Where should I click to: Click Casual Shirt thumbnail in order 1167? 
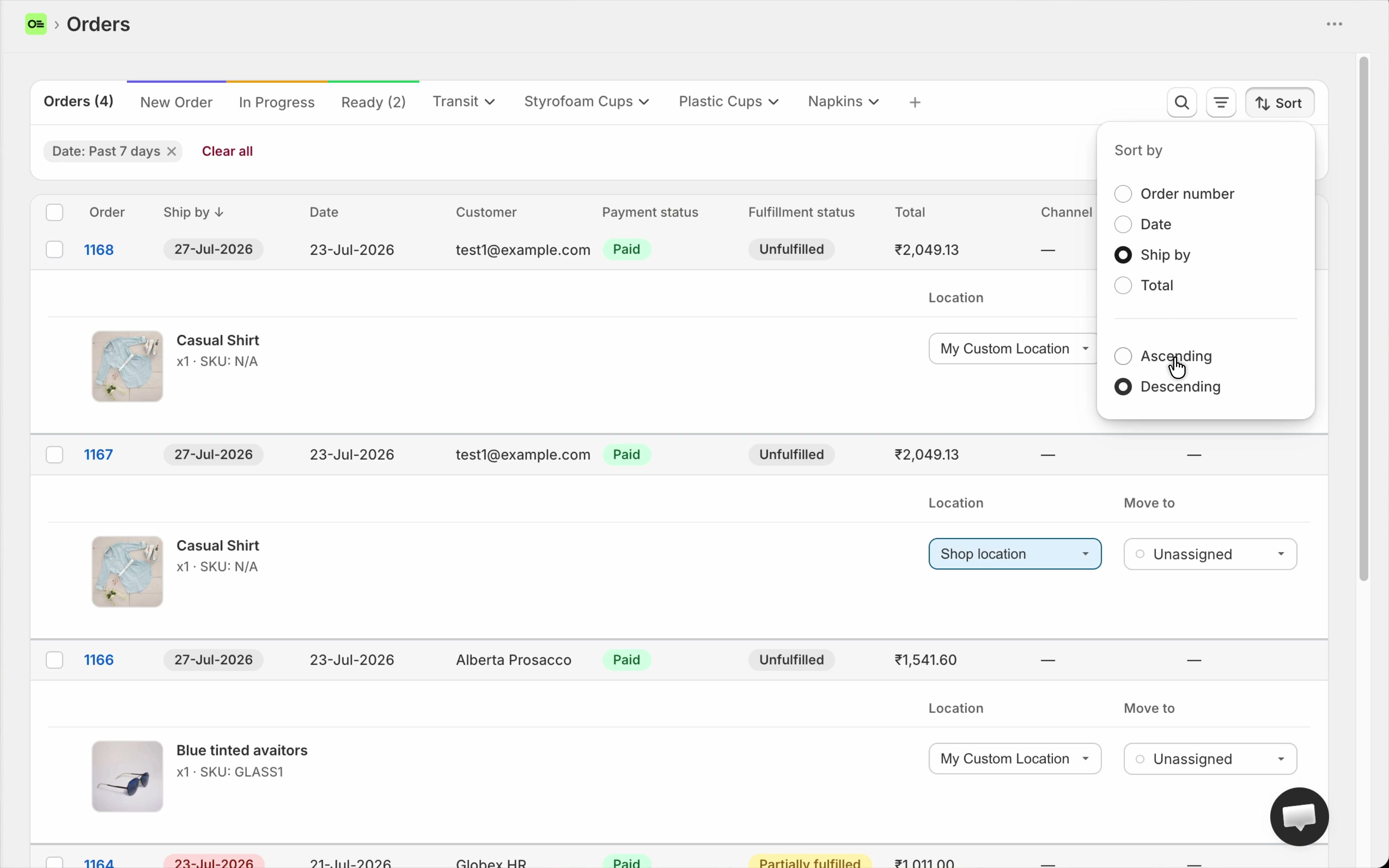(127, 572)
